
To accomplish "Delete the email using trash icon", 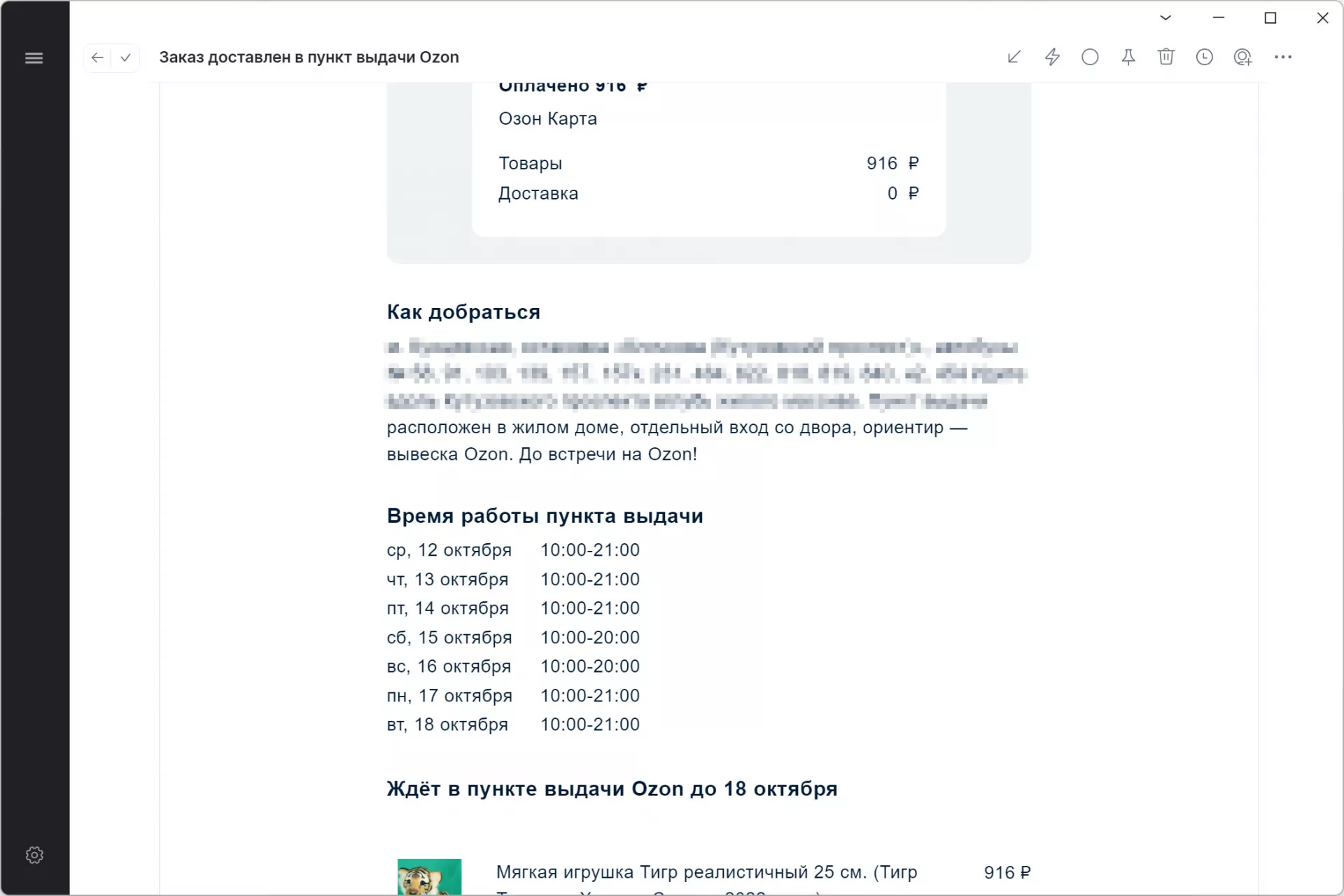I will click(x=1166, y=57).
